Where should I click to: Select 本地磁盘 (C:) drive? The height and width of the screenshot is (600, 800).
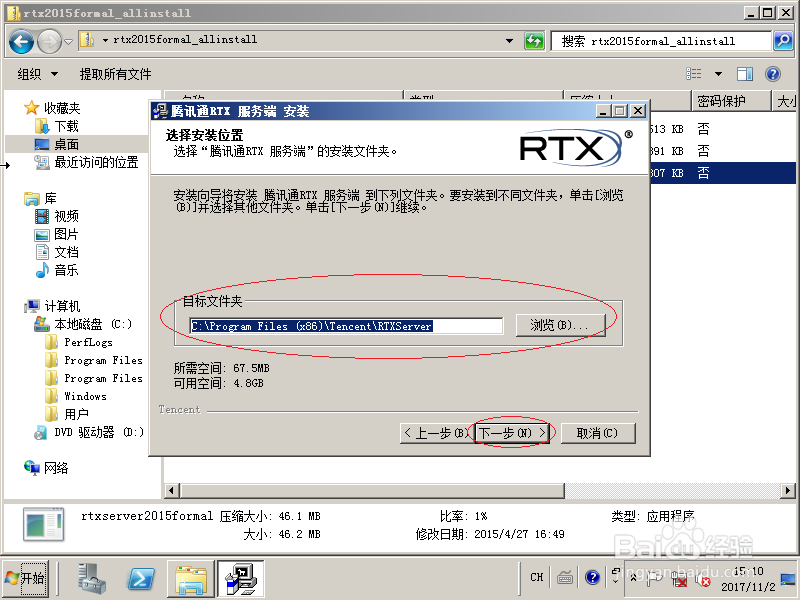[83, 324]
